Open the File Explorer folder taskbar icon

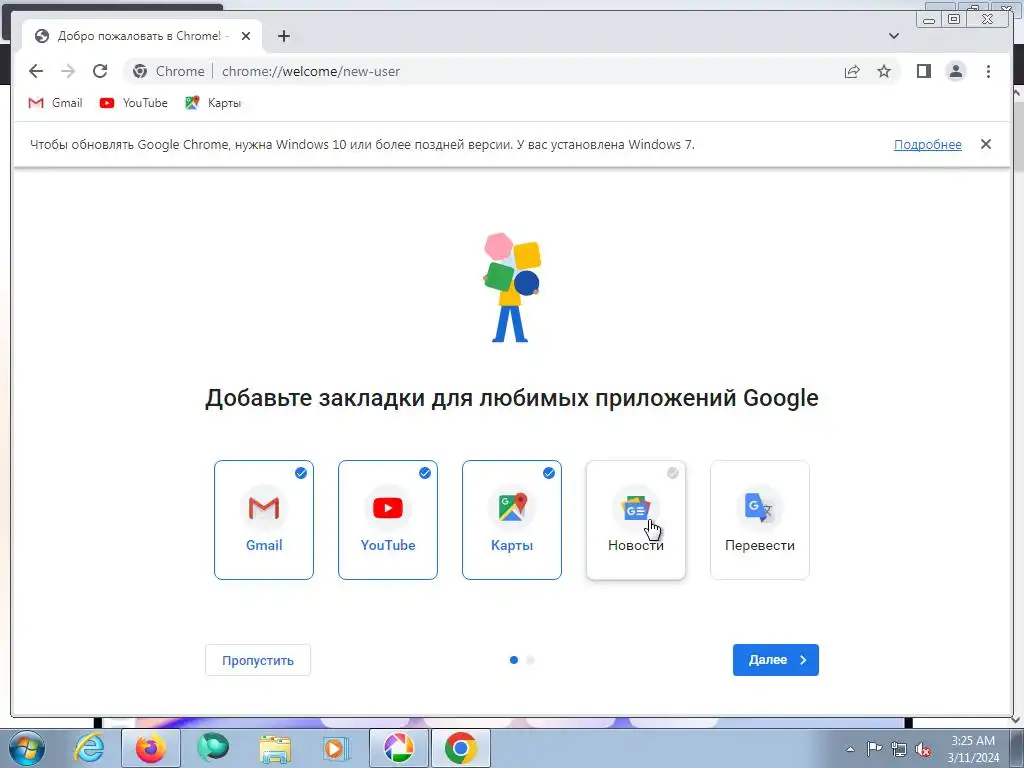[275, 748]
